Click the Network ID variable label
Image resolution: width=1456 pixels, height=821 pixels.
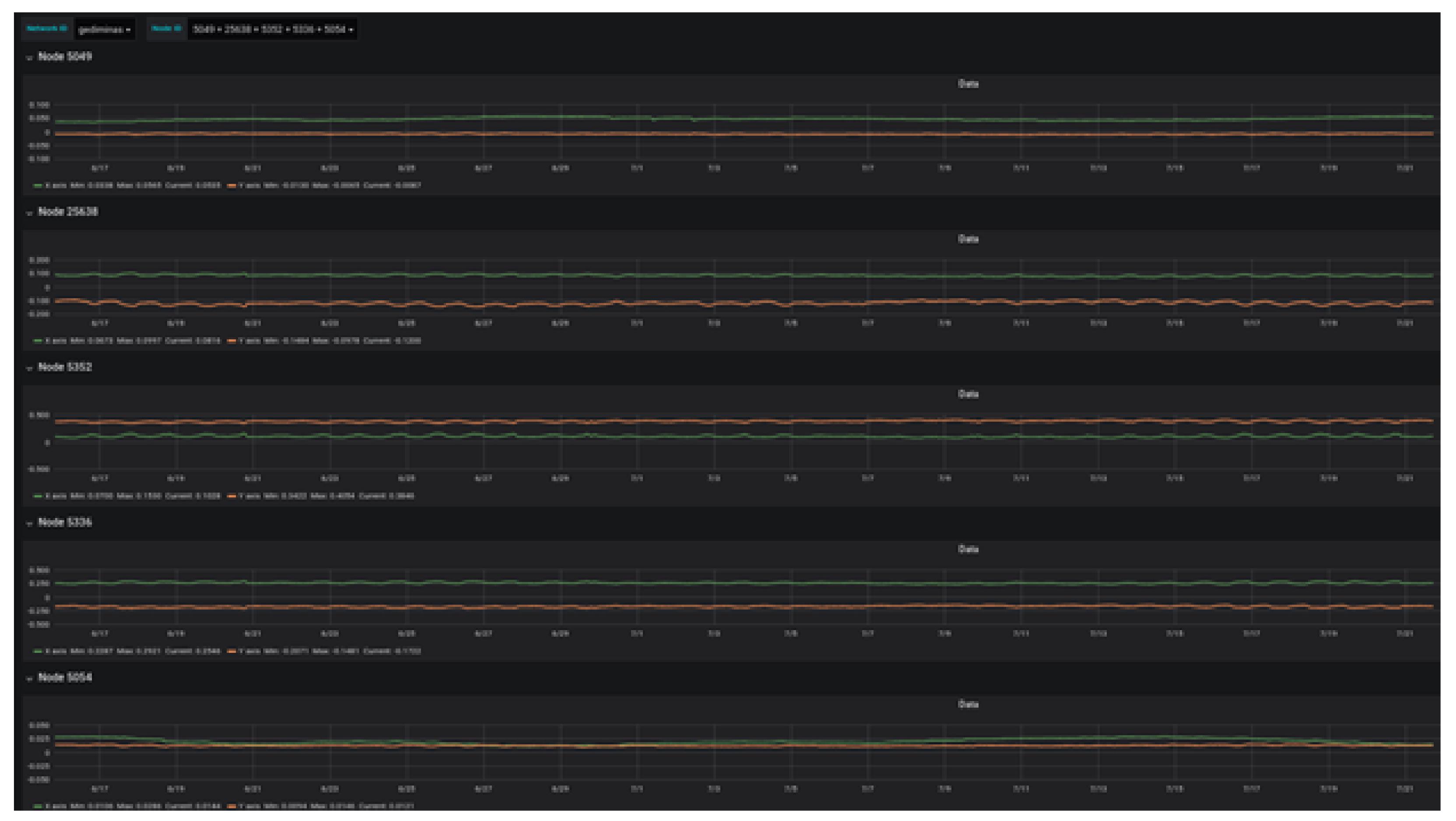[x=47, y=29]
